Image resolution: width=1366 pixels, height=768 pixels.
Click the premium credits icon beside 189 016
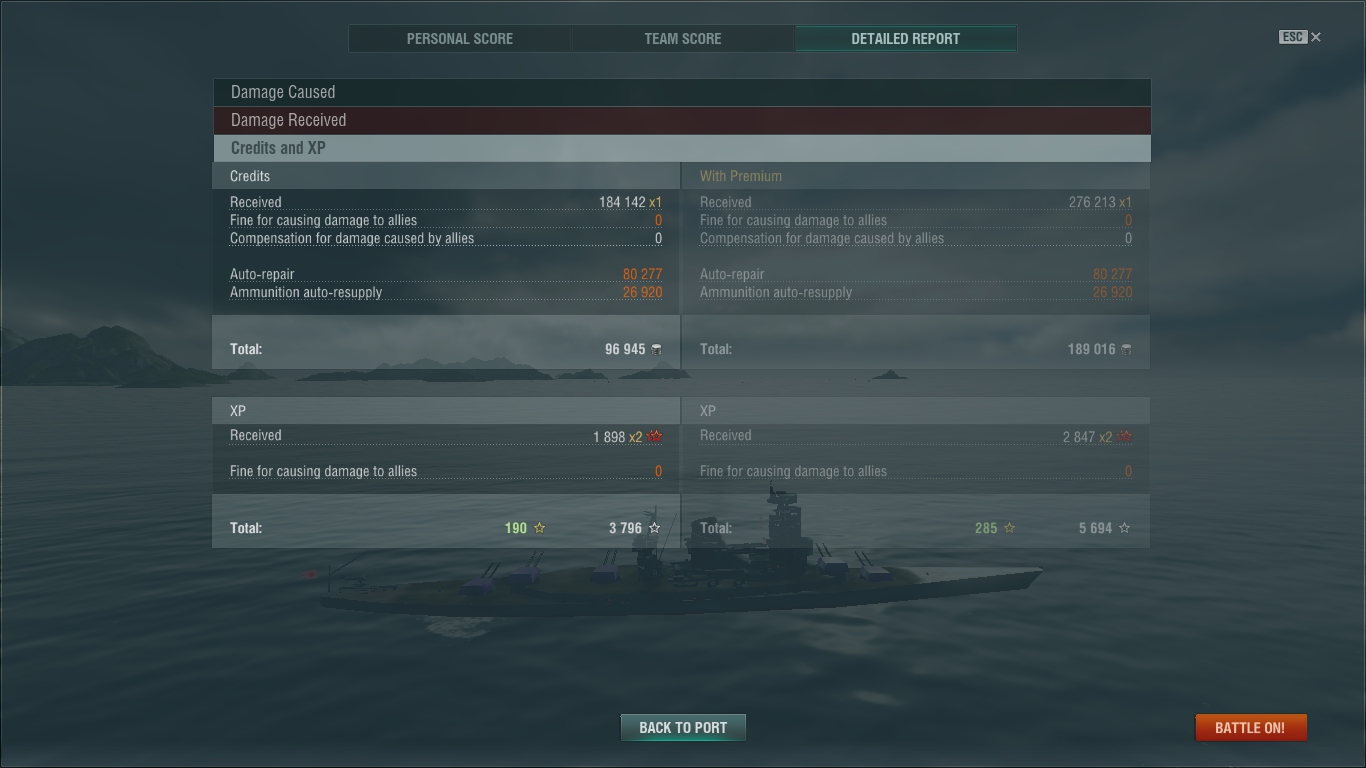click(x=1126, y=349)
